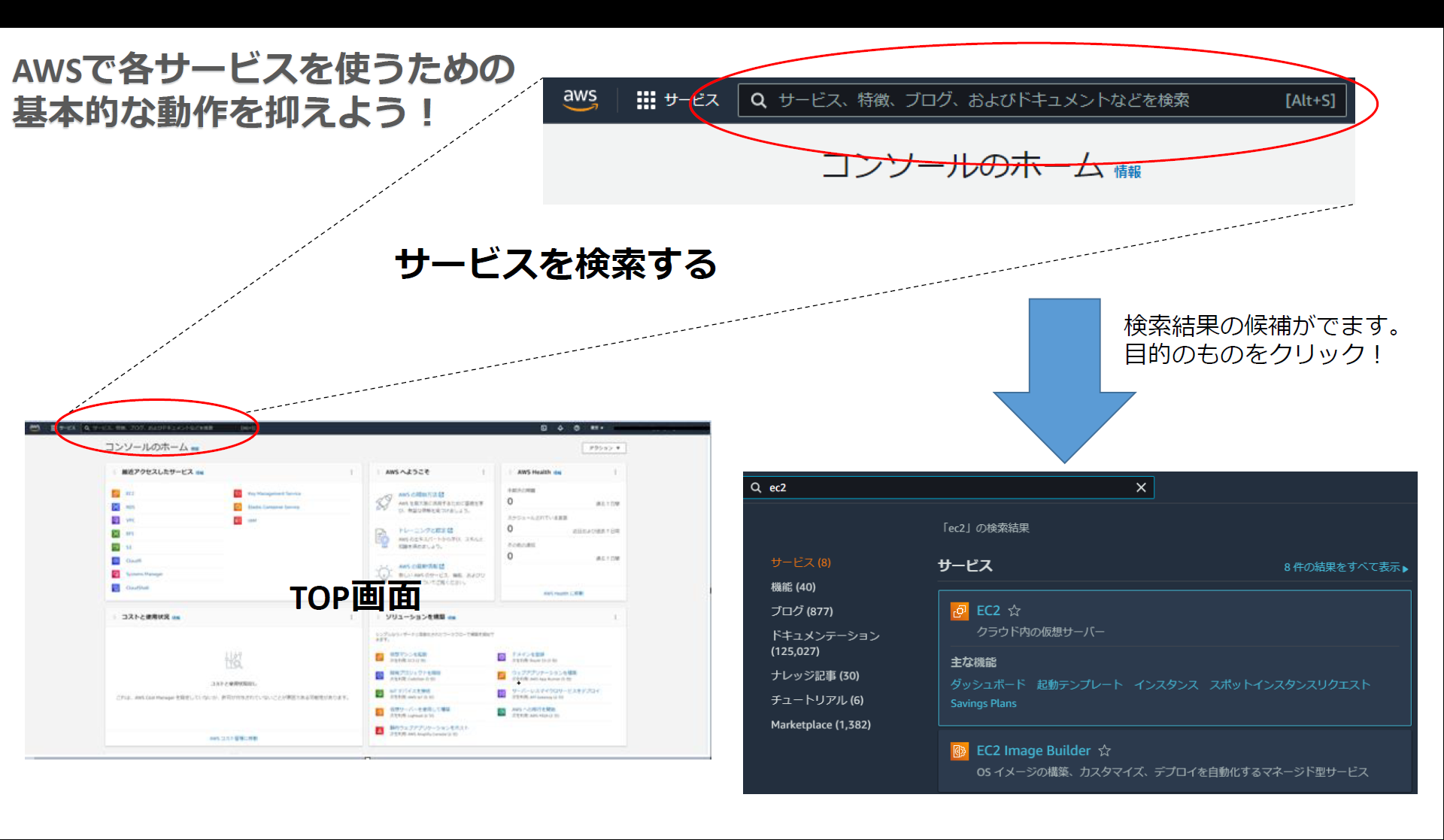
Task: Open the AWS へようこそ widget kebab menu
Action: tap(483, 472)
